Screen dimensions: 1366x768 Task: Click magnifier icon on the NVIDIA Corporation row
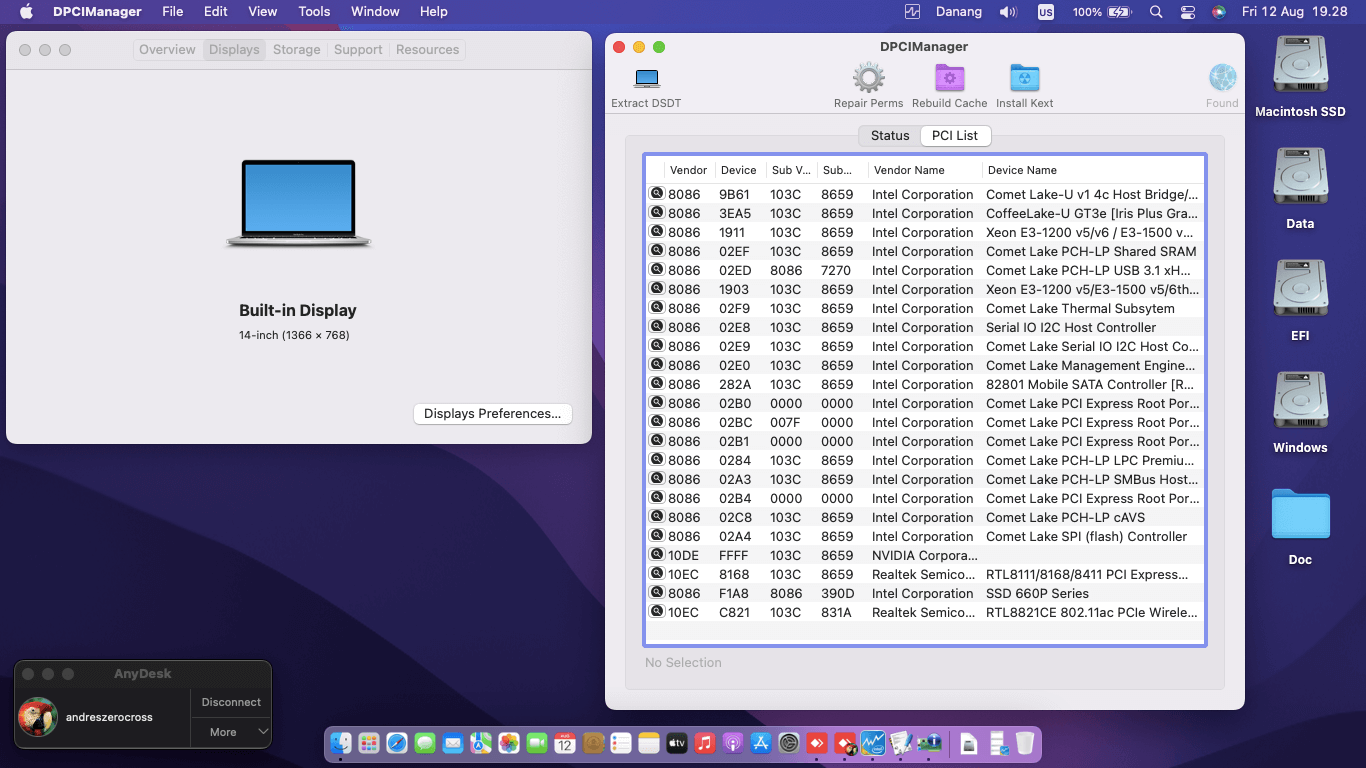(656, 554)
